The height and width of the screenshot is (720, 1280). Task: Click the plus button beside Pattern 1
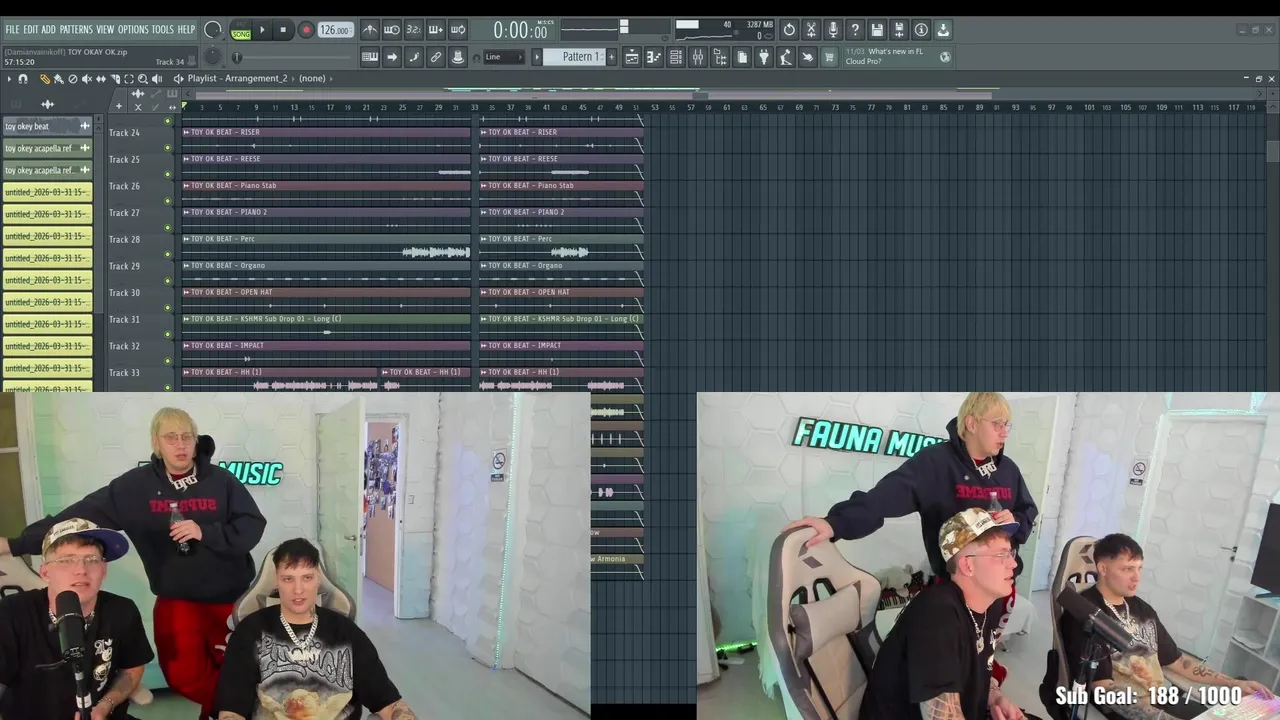pos(610,57)
